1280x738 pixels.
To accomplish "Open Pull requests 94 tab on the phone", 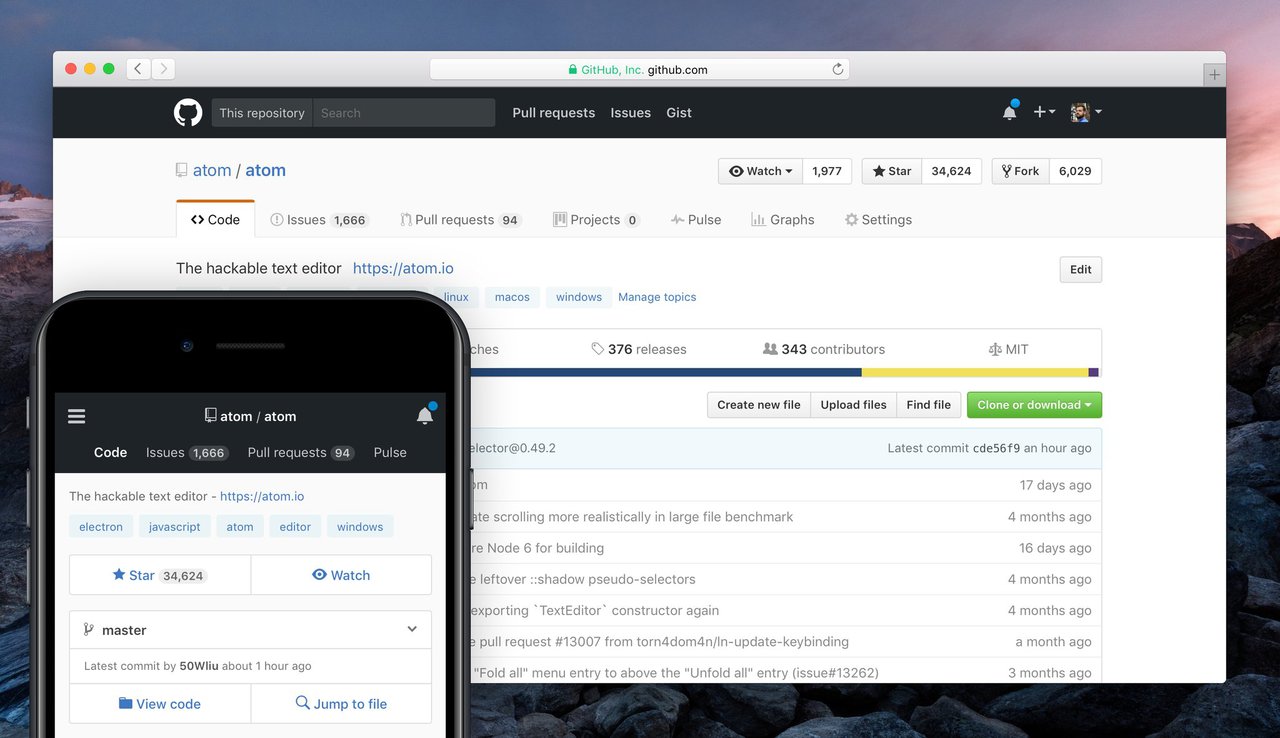I will (301, 453).
